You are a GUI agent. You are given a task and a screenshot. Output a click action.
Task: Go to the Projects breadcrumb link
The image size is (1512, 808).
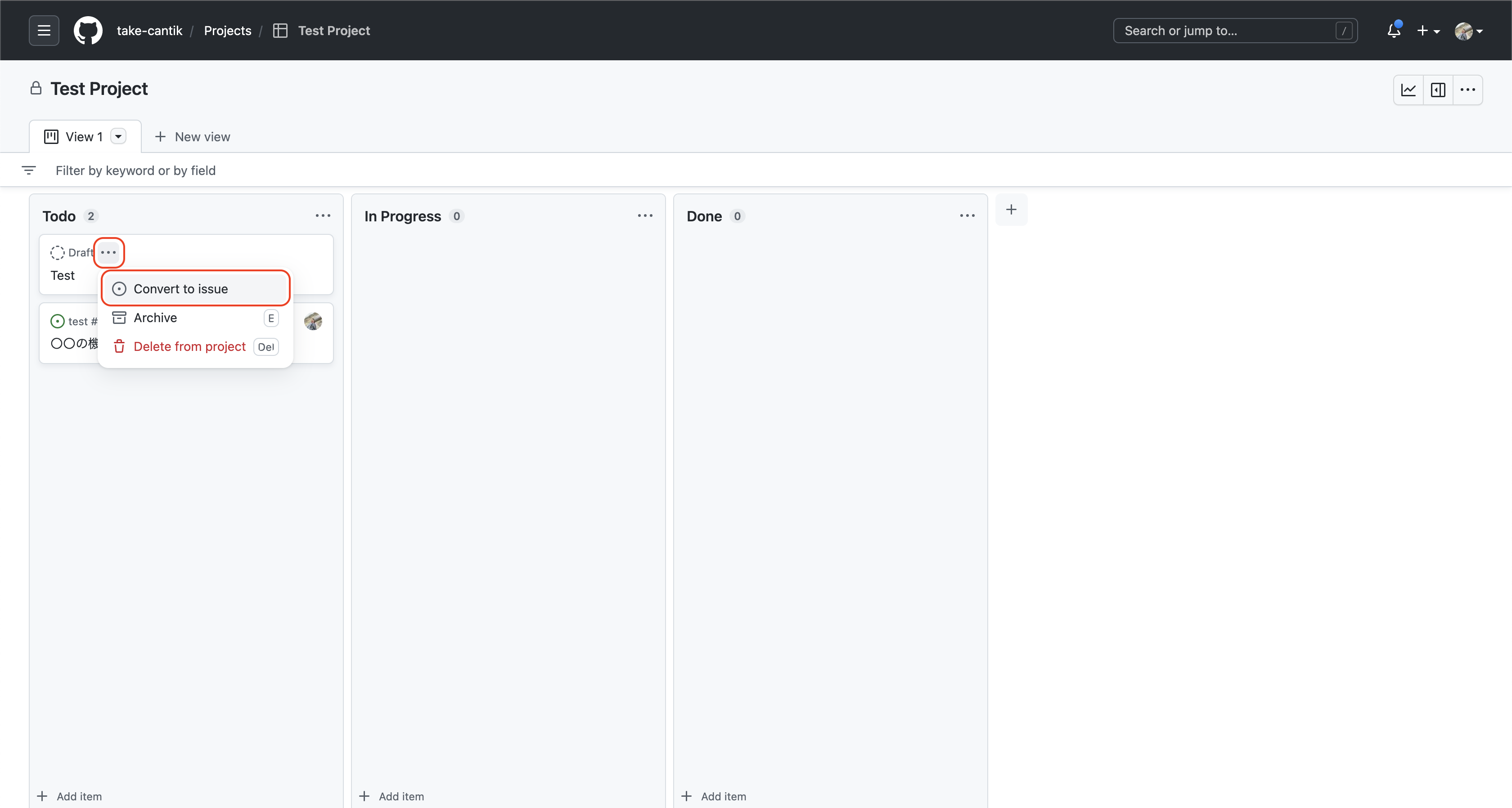pyautogui.click(x=227, y=31)
